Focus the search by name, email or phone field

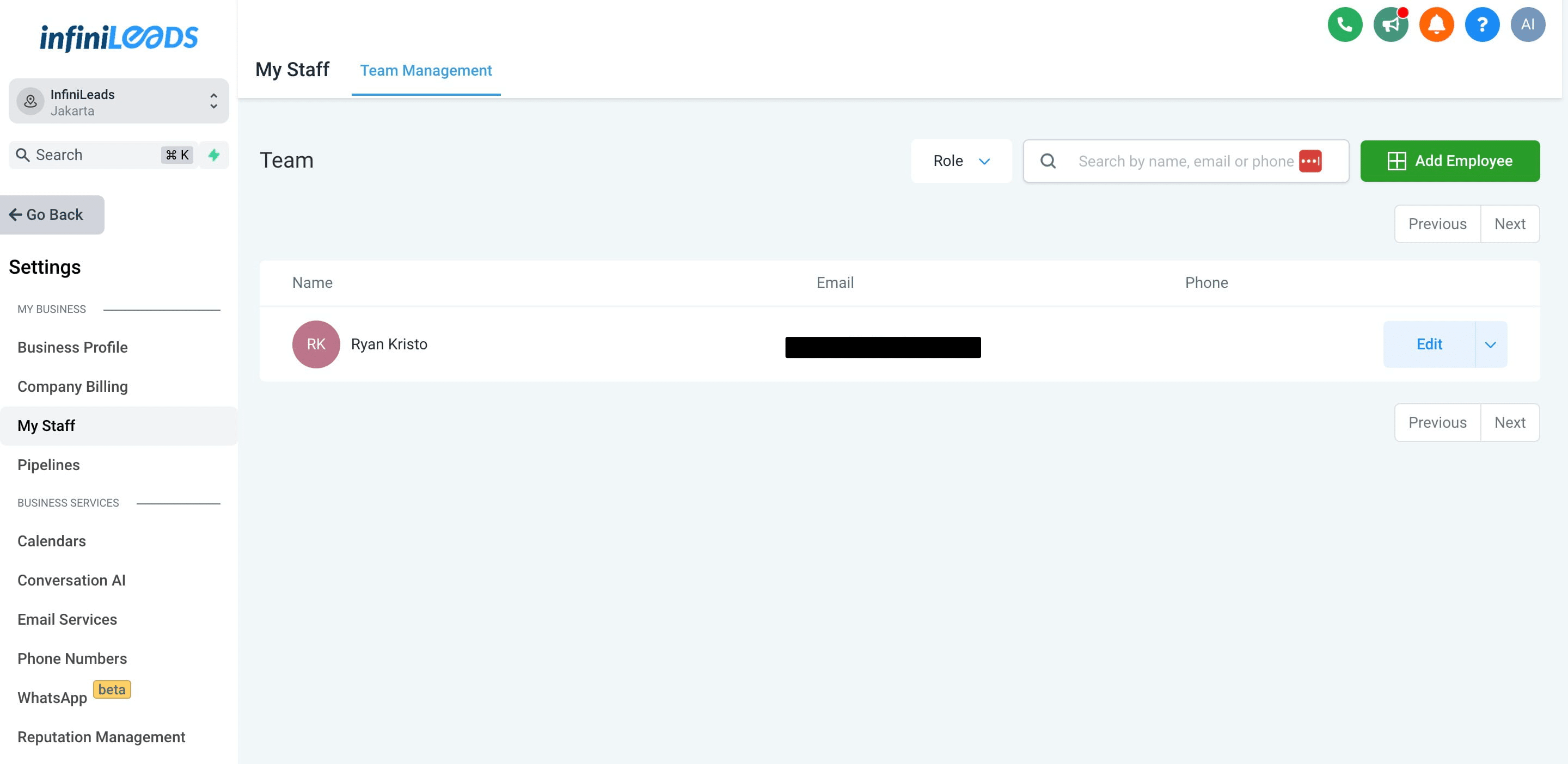click(1184, 161)
